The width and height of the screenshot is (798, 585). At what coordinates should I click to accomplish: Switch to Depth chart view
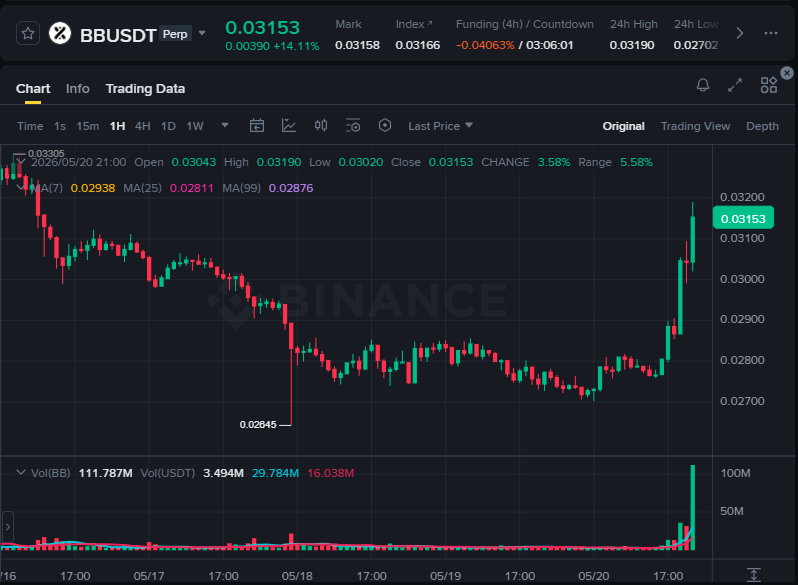click(762, 126)
